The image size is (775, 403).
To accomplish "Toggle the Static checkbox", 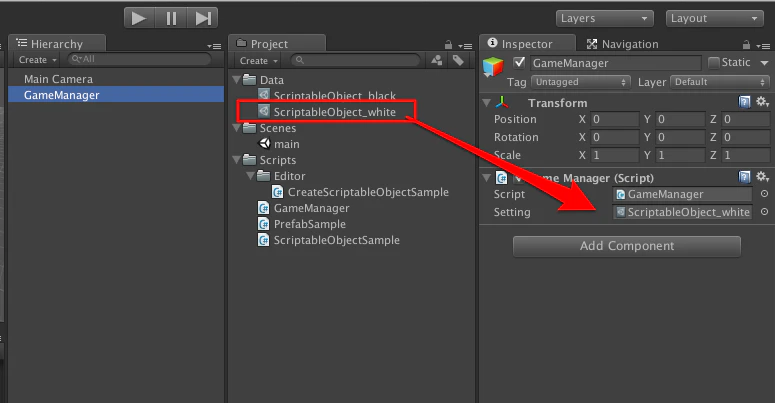I will (713, 62).
